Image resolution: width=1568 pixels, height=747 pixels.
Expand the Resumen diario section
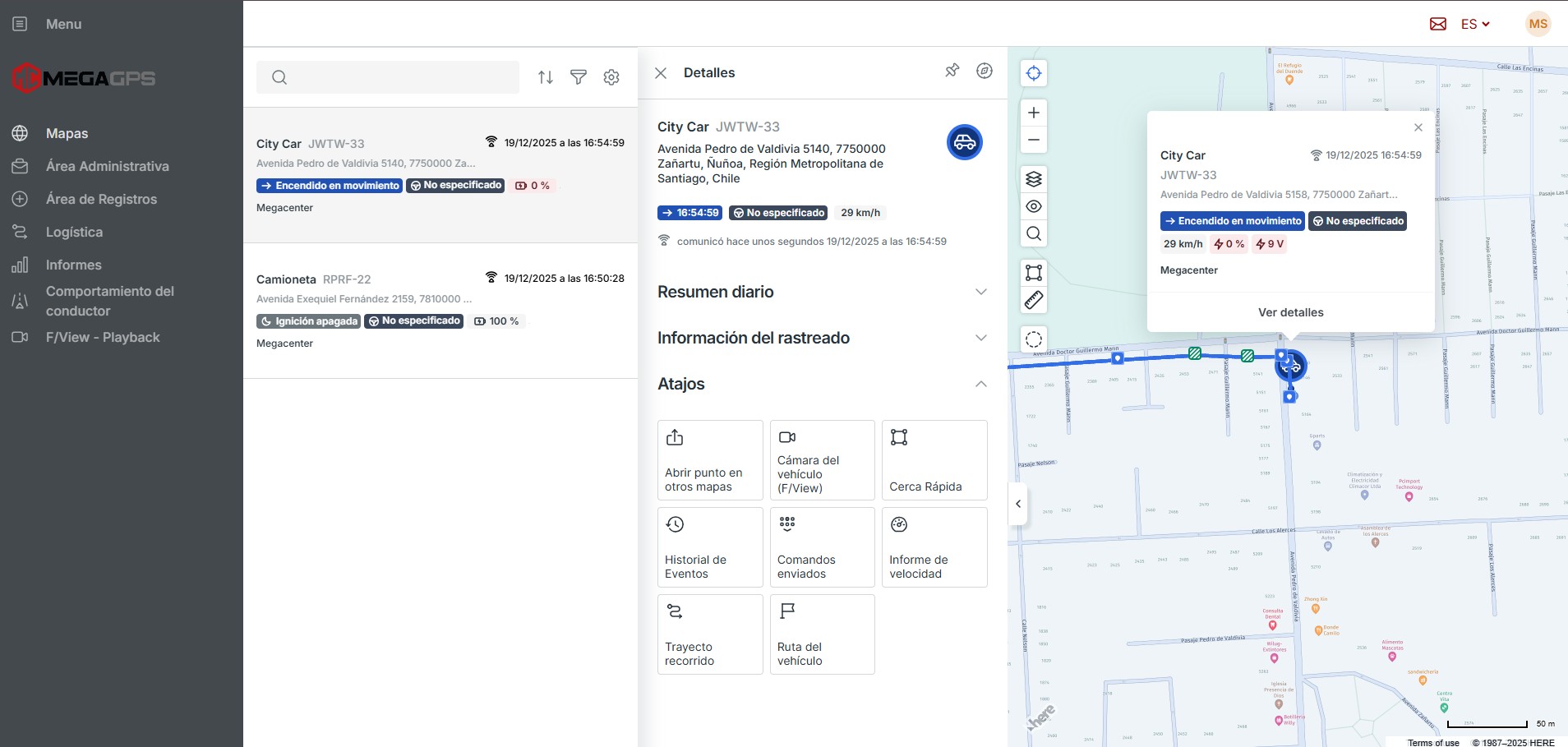(x=822, y=292)
